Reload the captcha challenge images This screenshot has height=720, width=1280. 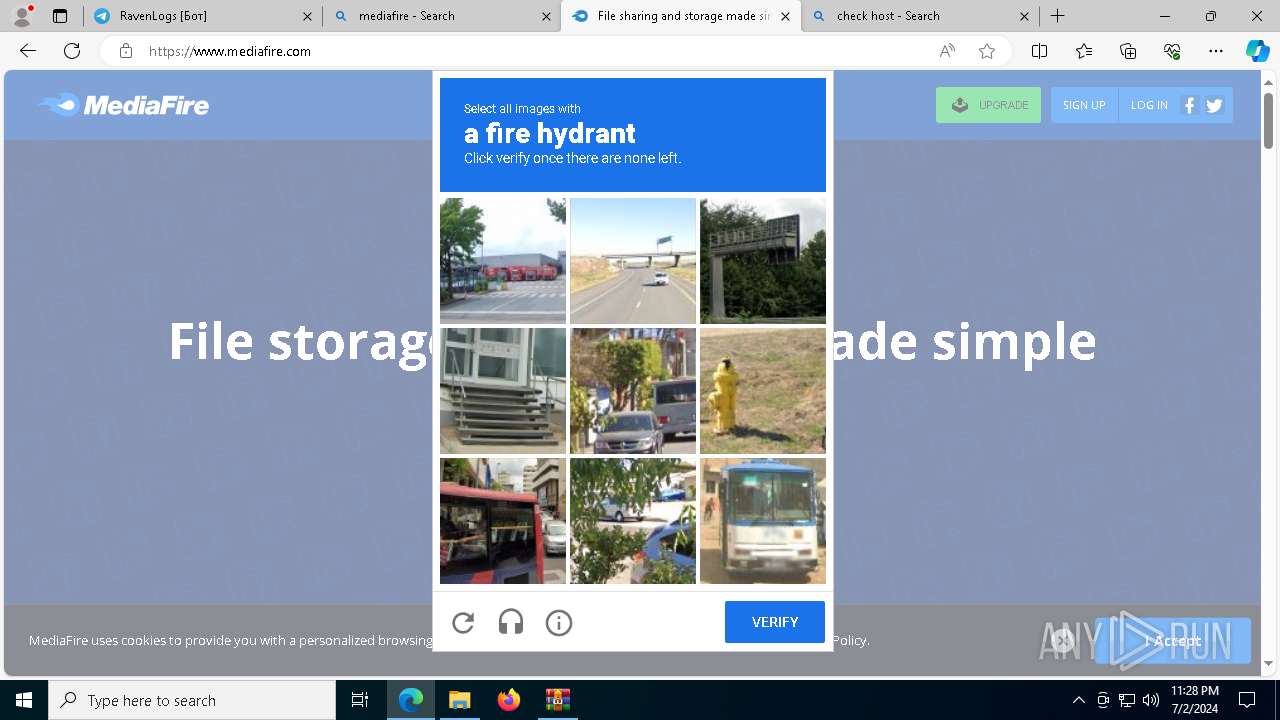(463, 622)
